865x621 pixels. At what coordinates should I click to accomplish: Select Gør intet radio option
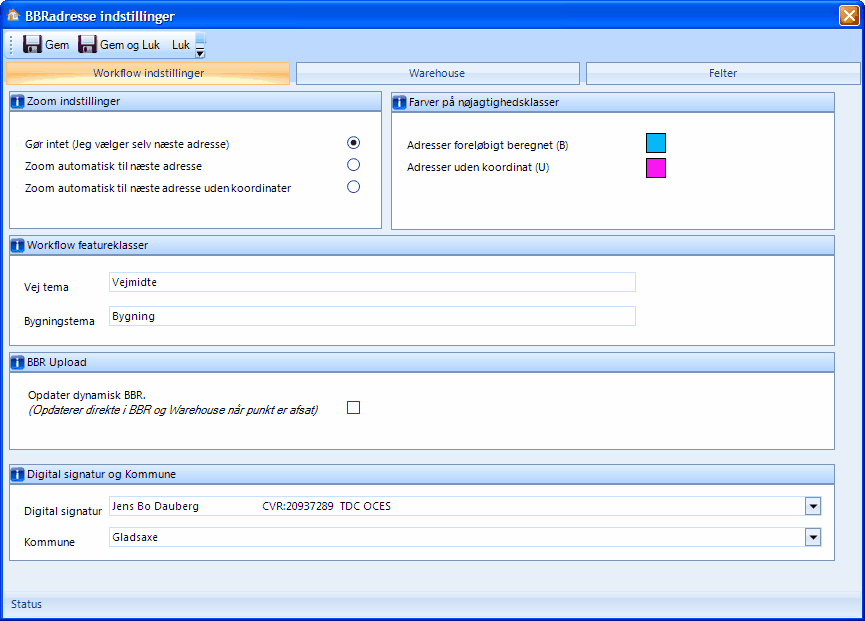354,143
